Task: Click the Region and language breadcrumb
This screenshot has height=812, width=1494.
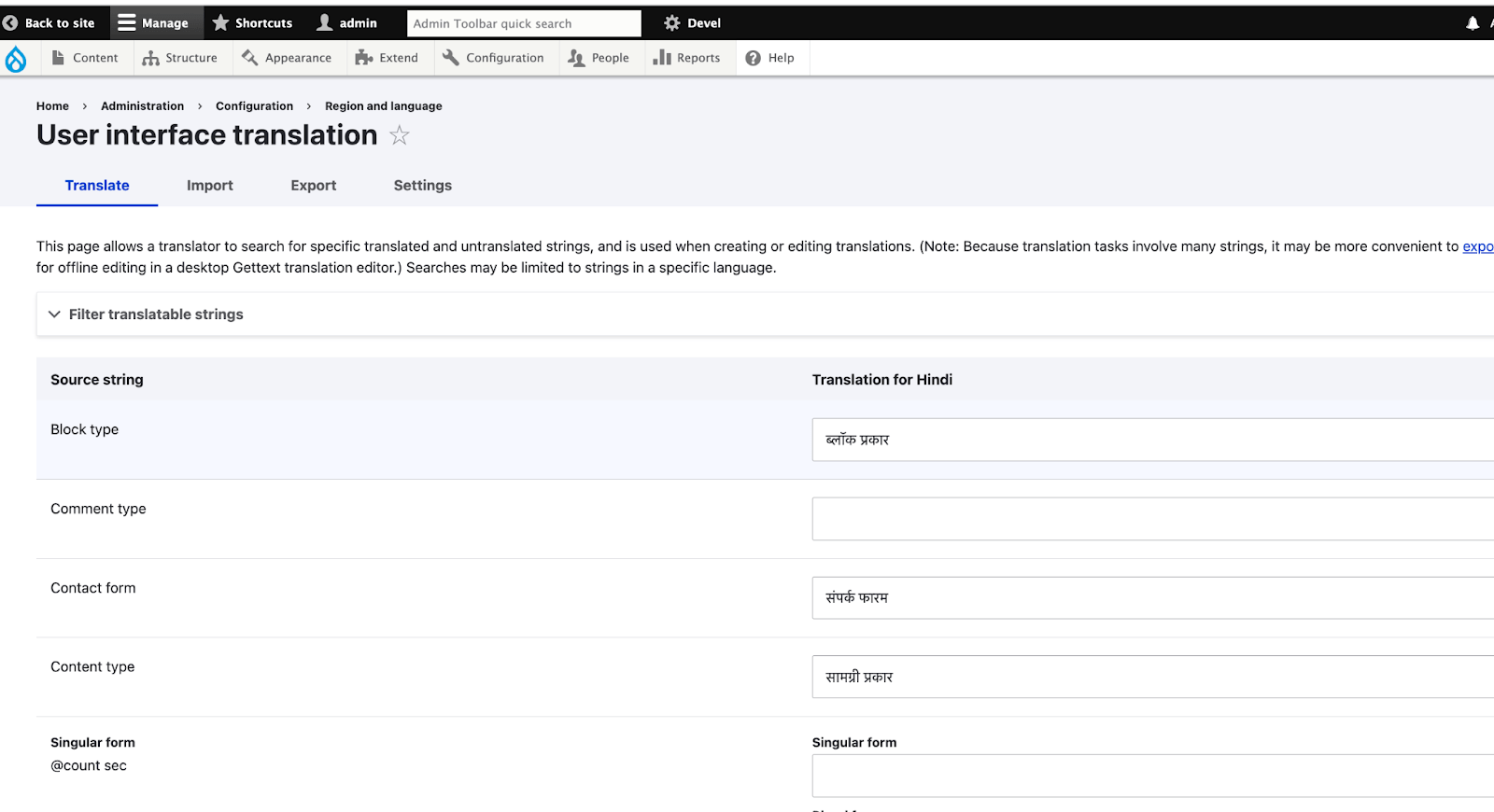Action: (x=384, y=106)
